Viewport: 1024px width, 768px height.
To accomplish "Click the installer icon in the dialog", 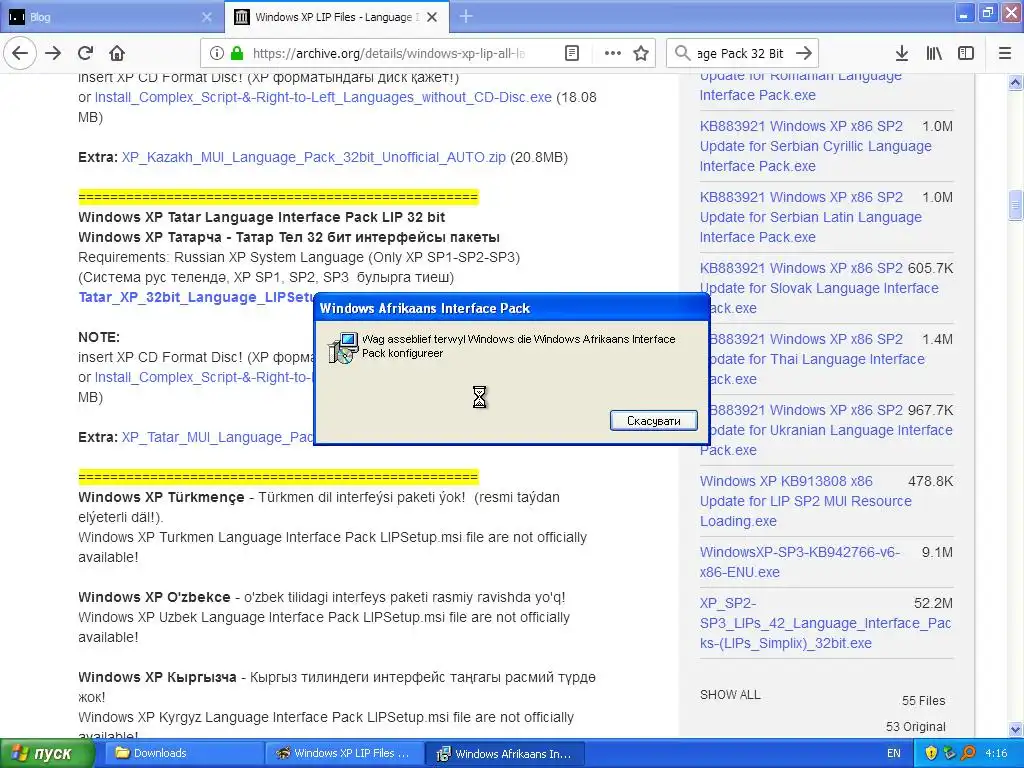I will point(342,347).
